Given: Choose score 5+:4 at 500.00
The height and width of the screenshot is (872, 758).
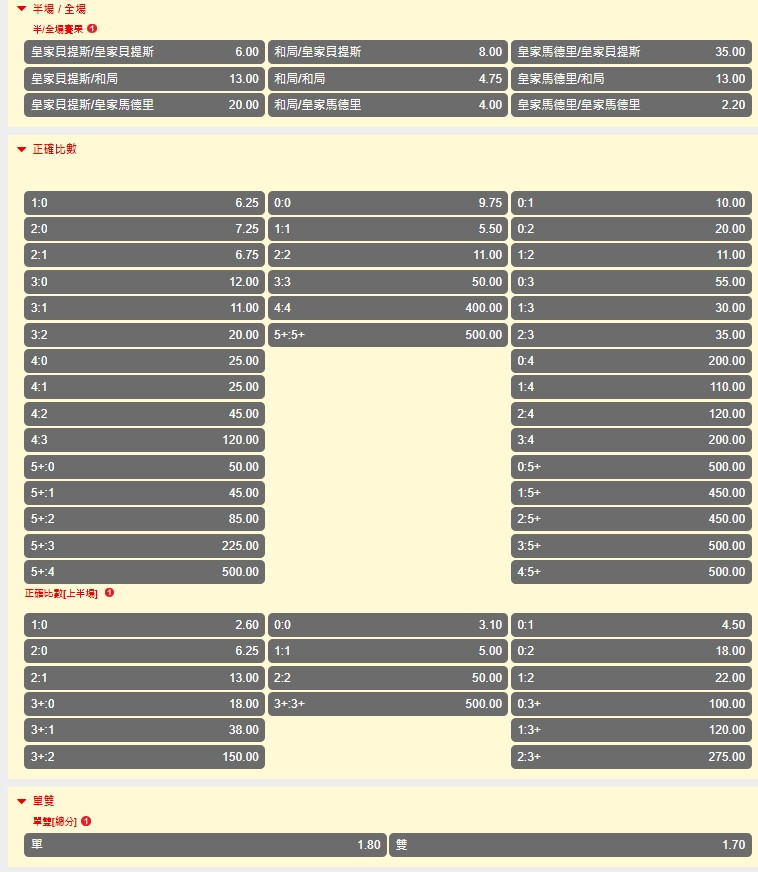Looking at the screenshot, I should tap(144, 571).
